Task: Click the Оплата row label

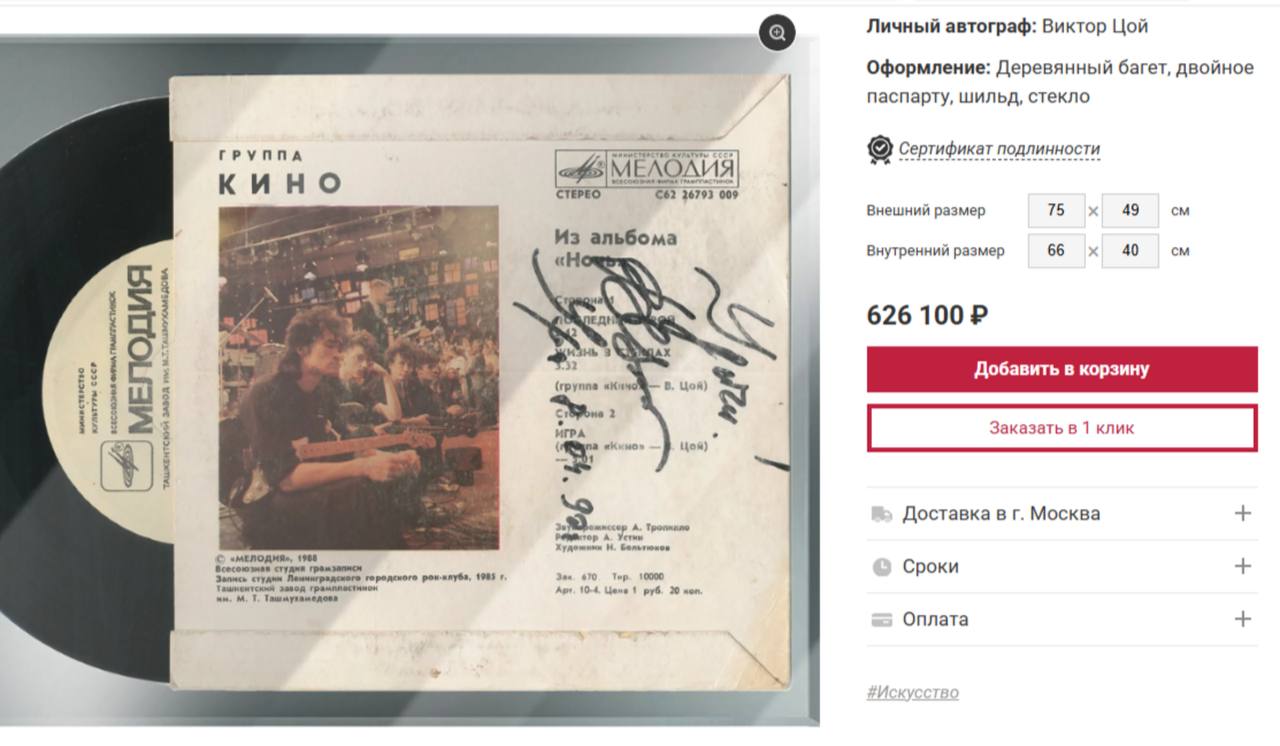Action: click(x=935, y=619)
